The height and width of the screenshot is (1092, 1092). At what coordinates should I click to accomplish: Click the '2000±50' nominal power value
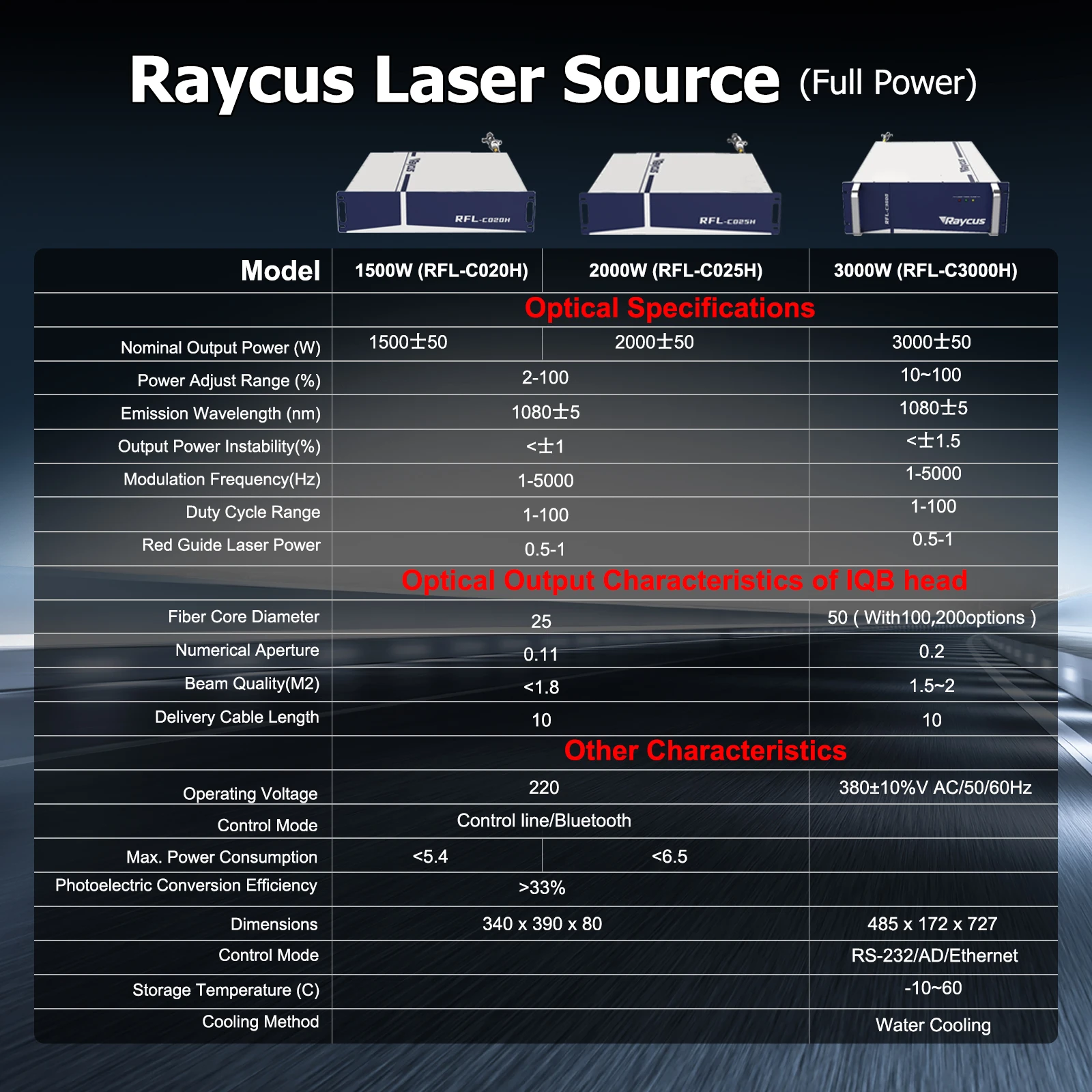pos(655,342)
